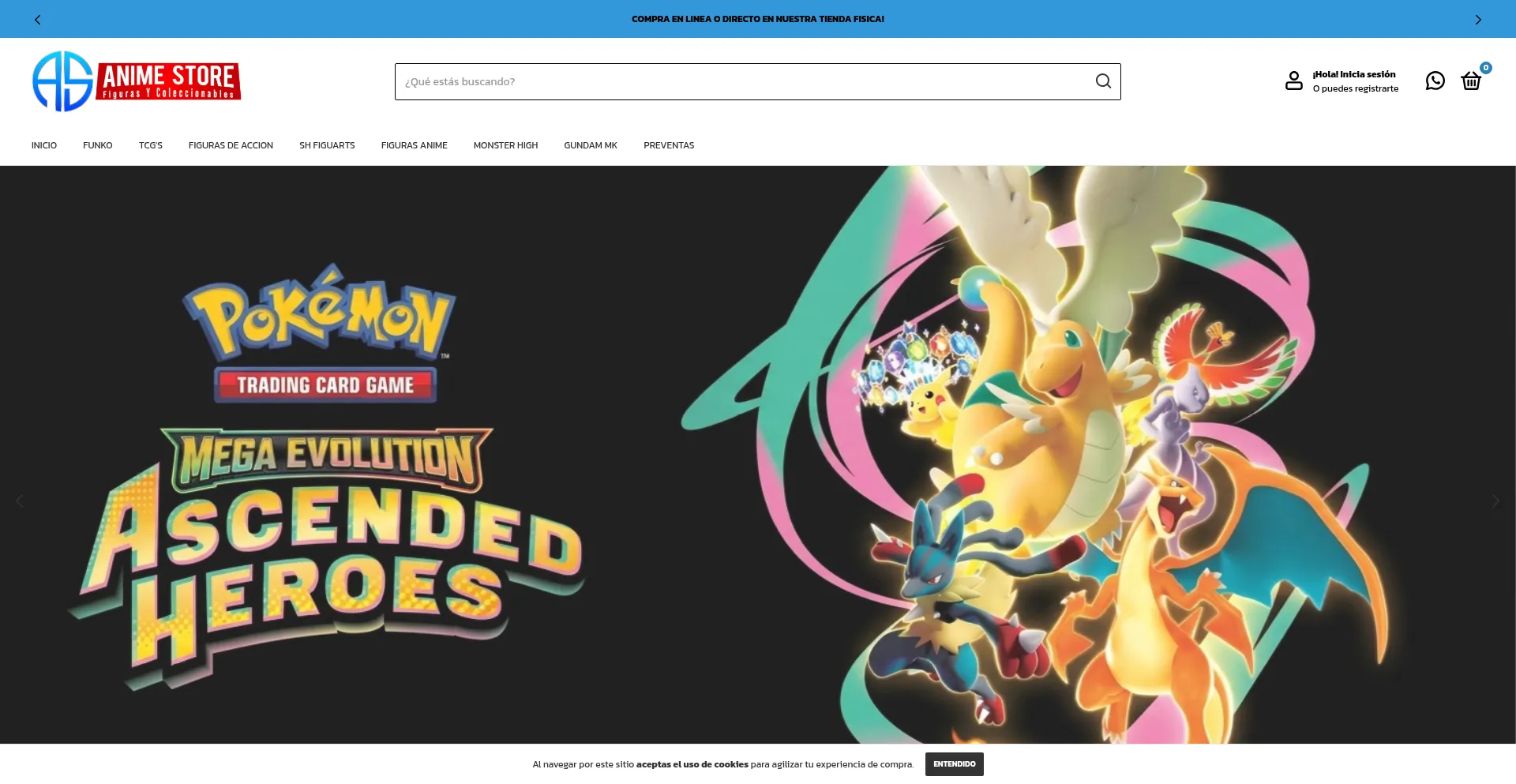The height and width of the screenshot is (784, 1516).
Task: Open the TCG'S category
Action: (151, 145)
